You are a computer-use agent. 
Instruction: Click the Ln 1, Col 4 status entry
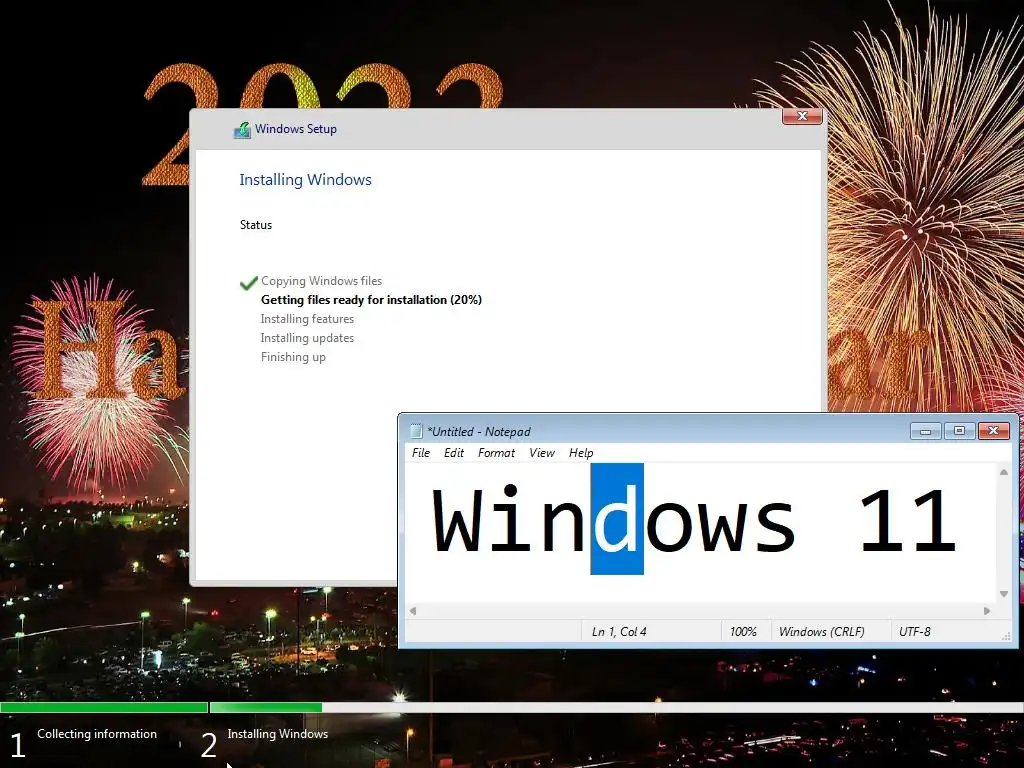[x=619, y=632]
